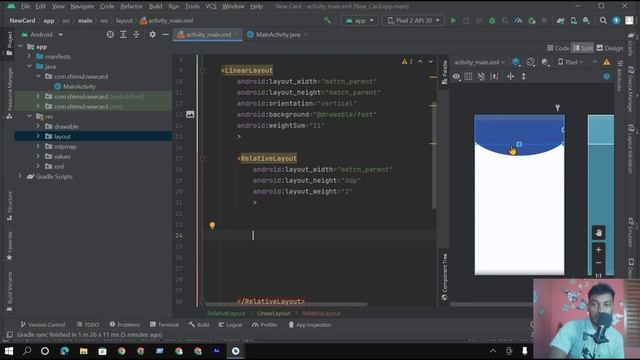The width and height of the screenshot is (640, 360).
Task: Click the Make Project hammer icon
Action: [x=327, y=20]
